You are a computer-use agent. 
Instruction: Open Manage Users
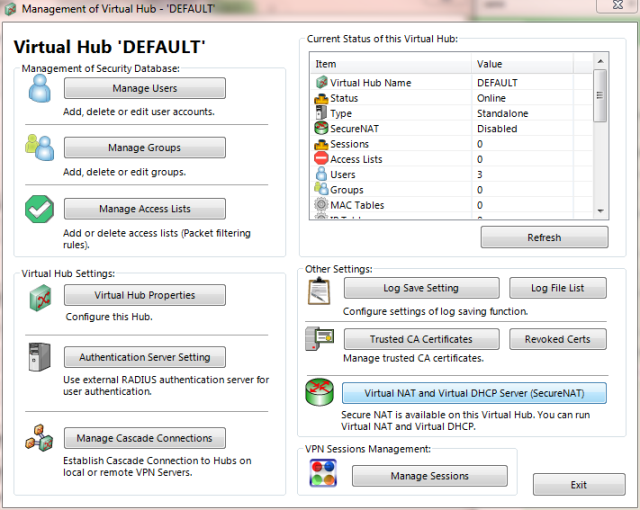pos(145,88)
